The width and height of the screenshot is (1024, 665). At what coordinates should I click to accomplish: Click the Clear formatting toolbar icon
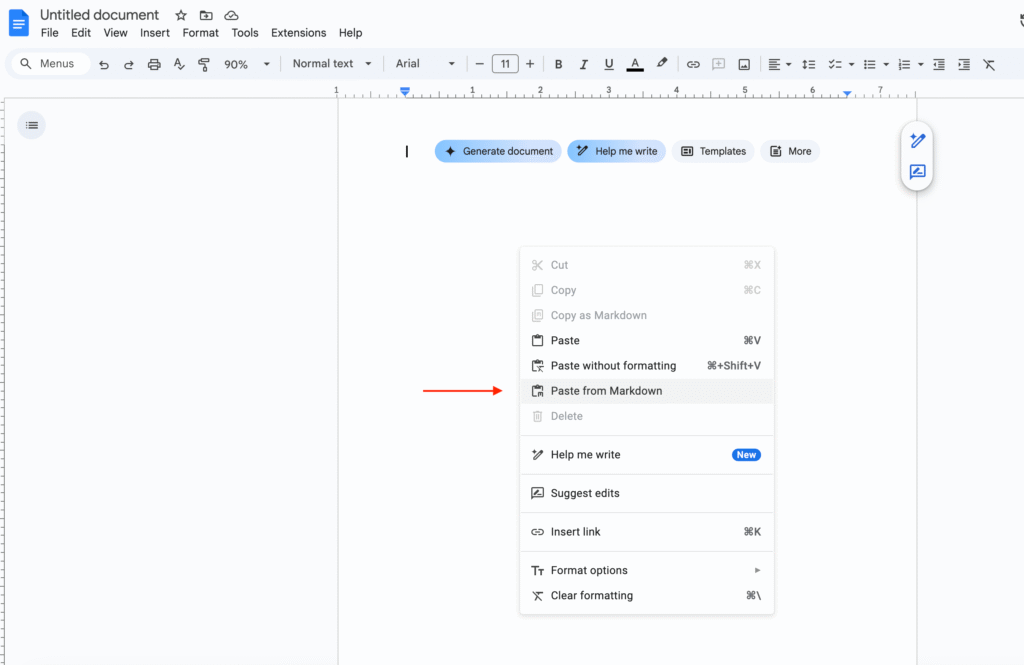[989, 64]
